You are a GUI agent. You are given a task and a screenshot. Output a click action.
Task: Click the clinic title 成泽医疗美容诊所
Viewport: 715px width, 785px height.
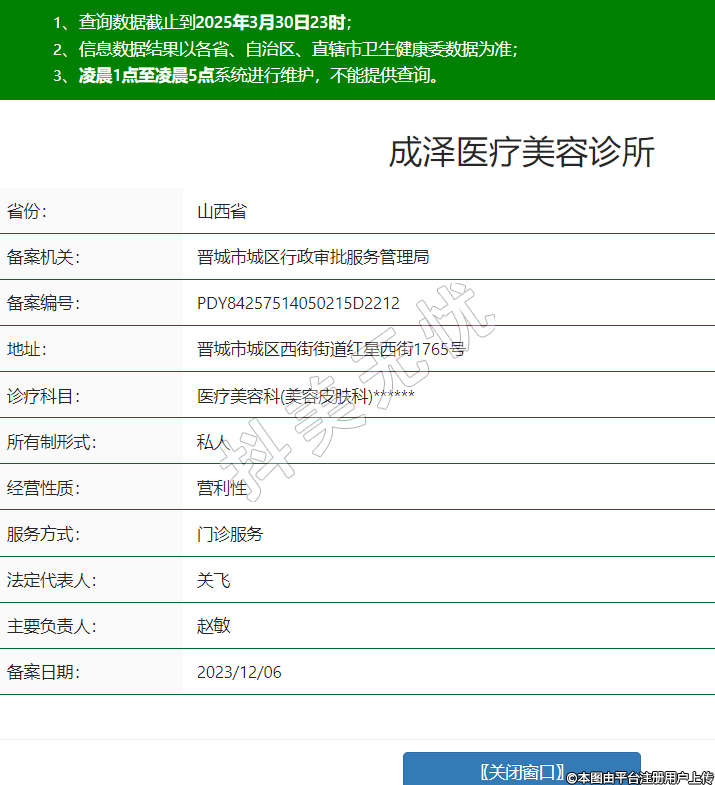(x=521, y=153)
